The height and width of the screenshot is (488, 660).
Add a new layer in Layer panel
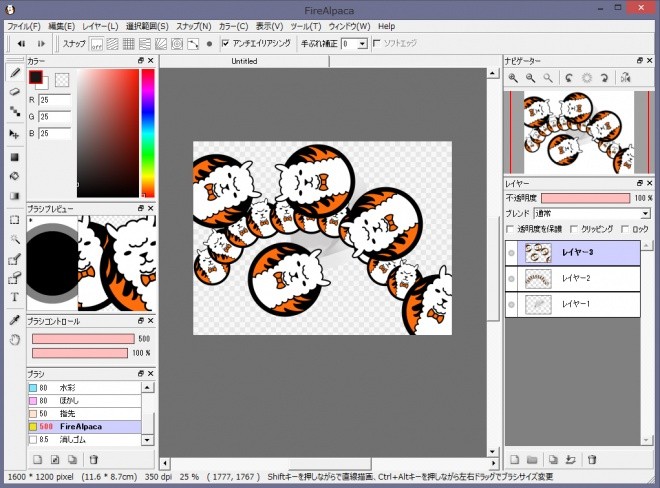pos(514,459)
